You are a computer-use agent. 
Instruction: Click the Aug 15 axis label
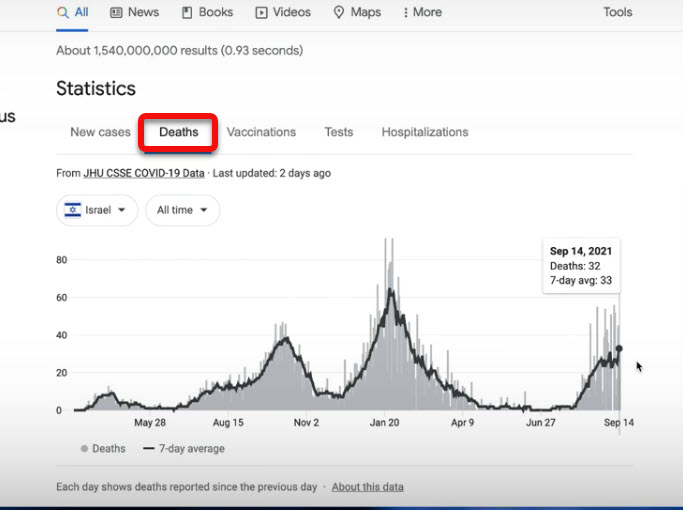coord(228,422)
